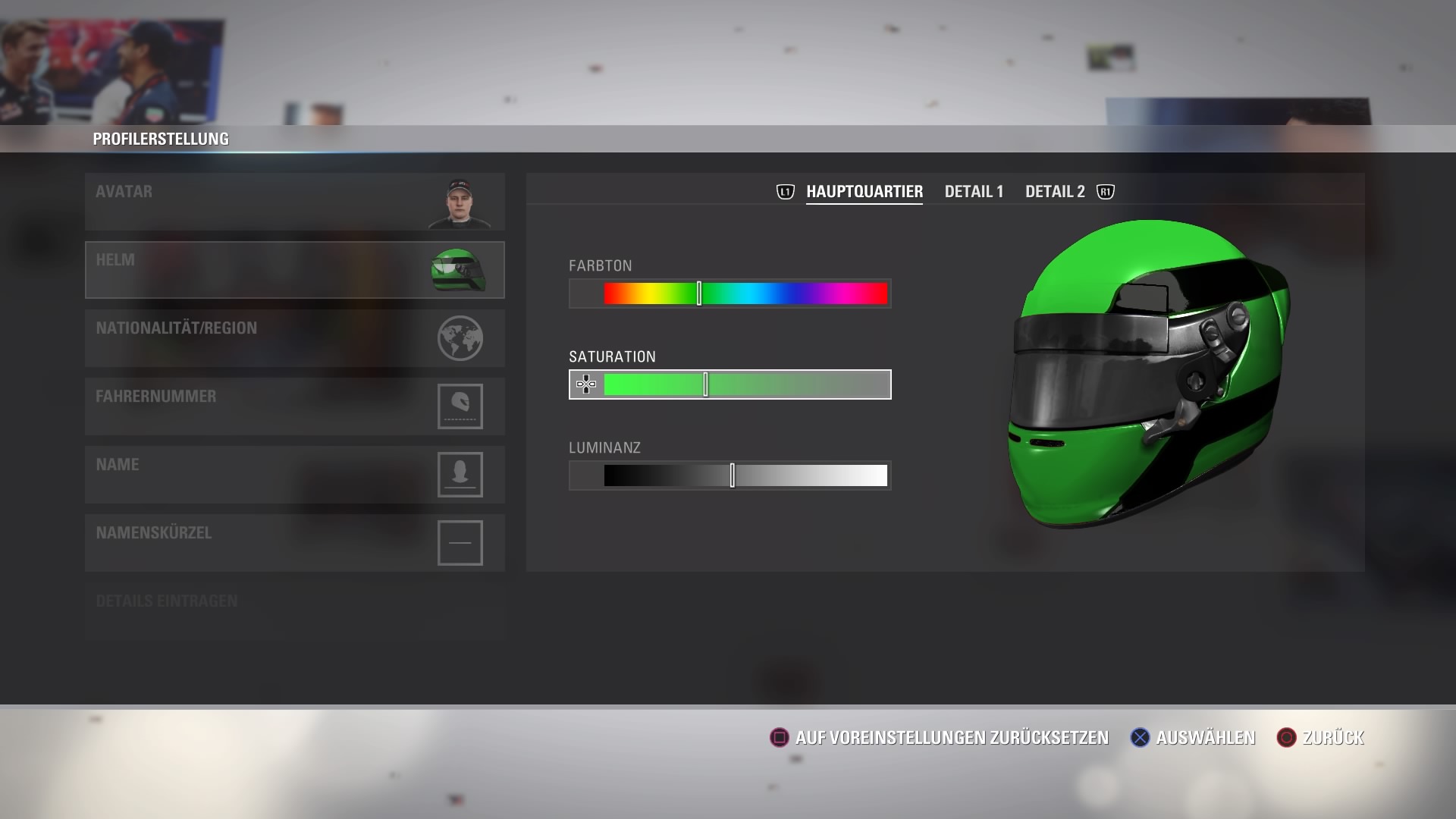Click the name person silhouette icon
1456x819 pixels.
[460, 475]
